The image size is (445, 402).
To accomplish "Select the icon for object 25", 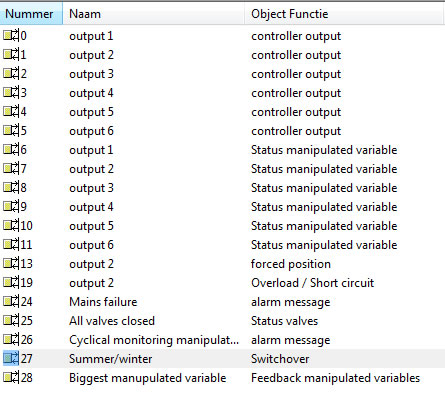I will click(x=11, y=320).
